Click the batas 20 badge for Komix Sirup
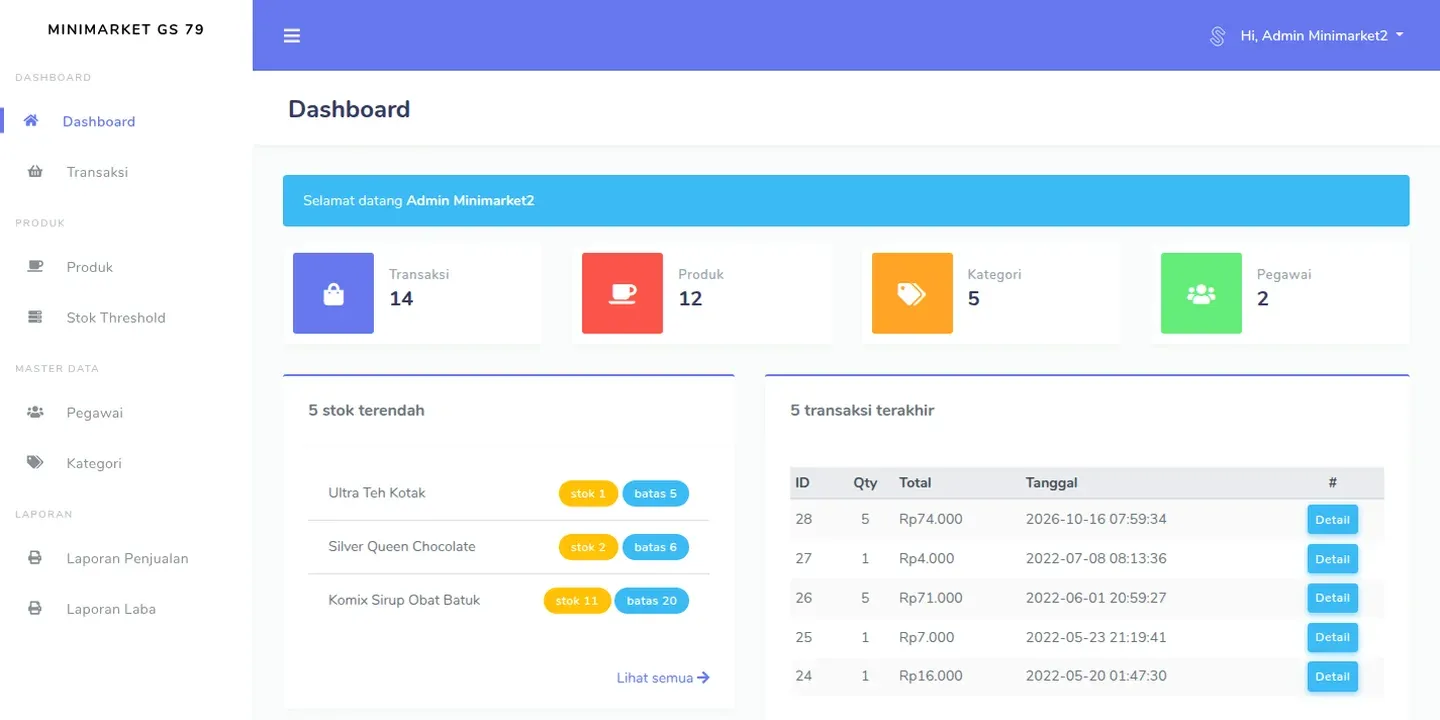 pos(651,600)
